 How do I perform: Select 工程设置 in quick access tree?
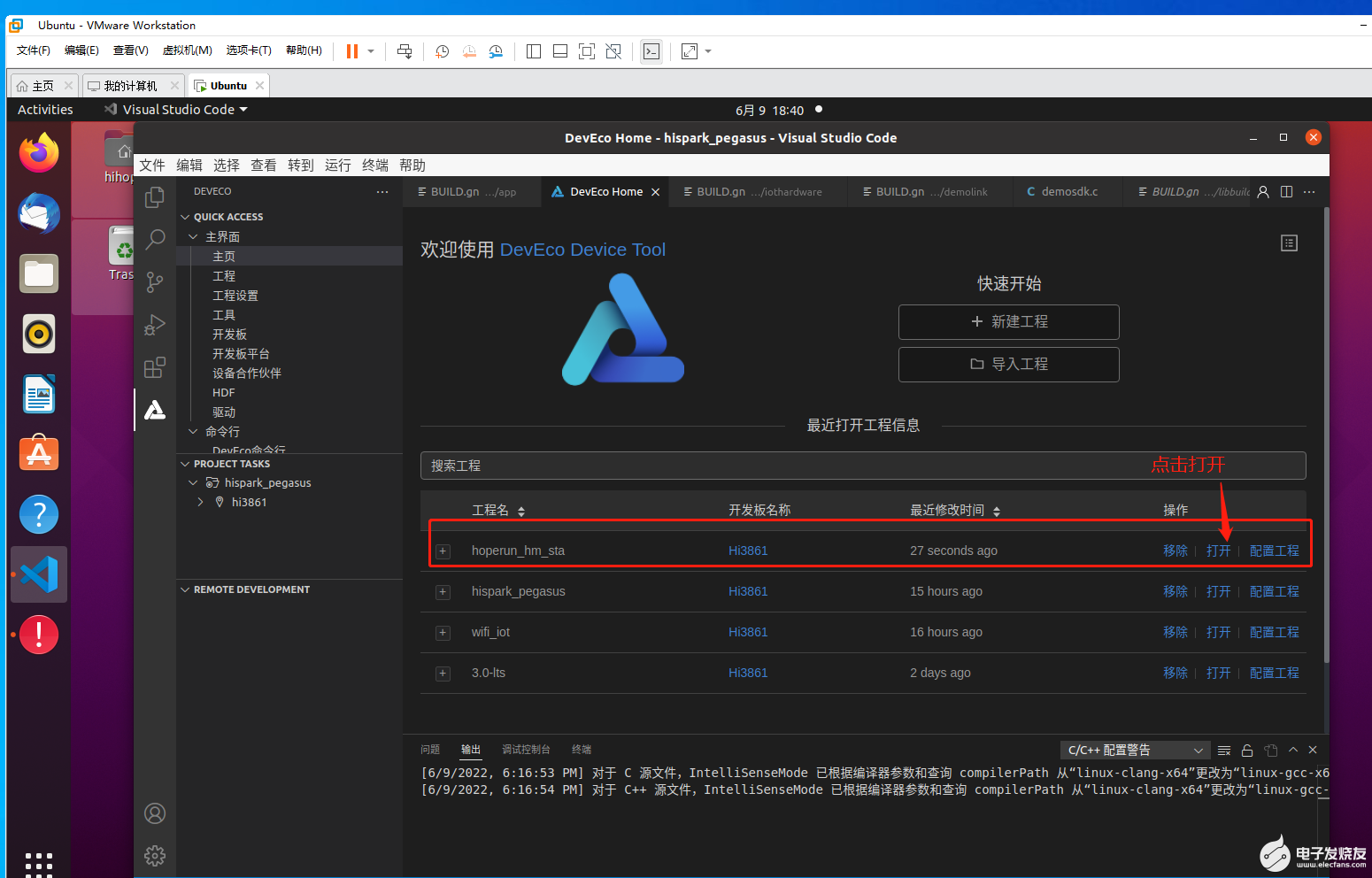235,296
